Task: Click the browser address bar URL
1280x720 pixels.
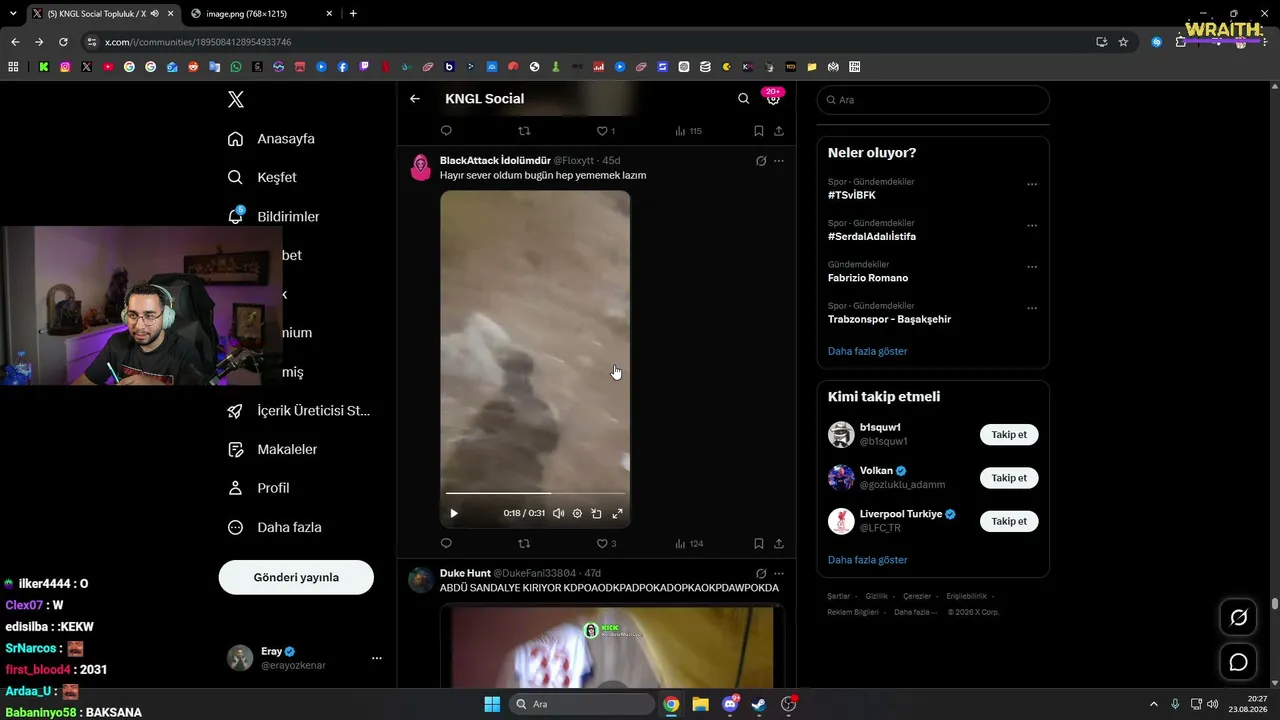Action: point(198,42)
